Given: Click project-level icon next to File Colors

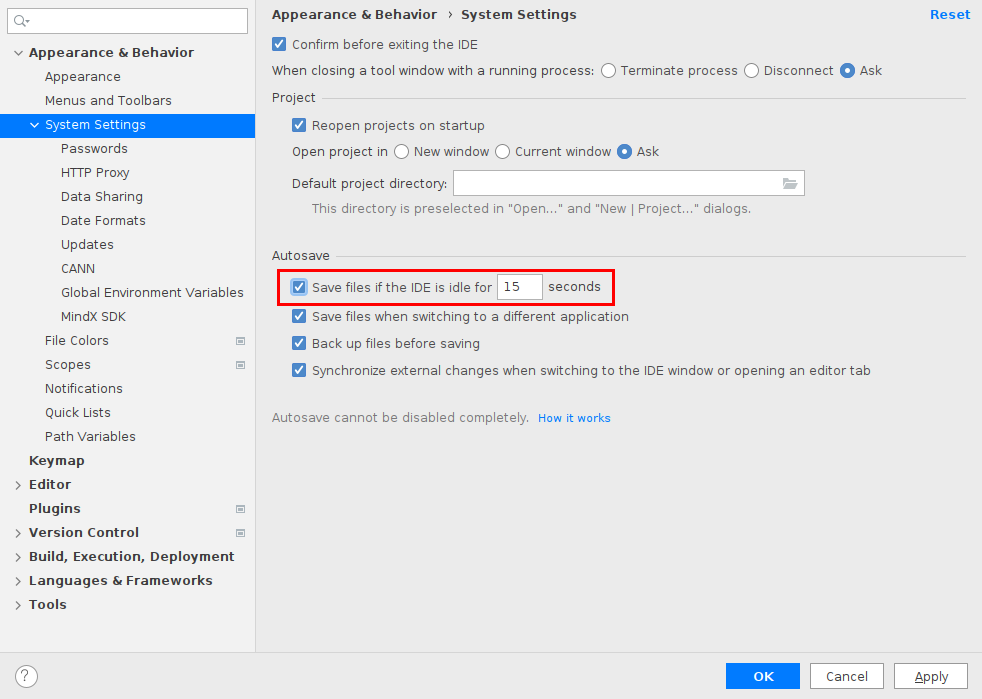Looking at the screenshot, I should coord(240,341).
